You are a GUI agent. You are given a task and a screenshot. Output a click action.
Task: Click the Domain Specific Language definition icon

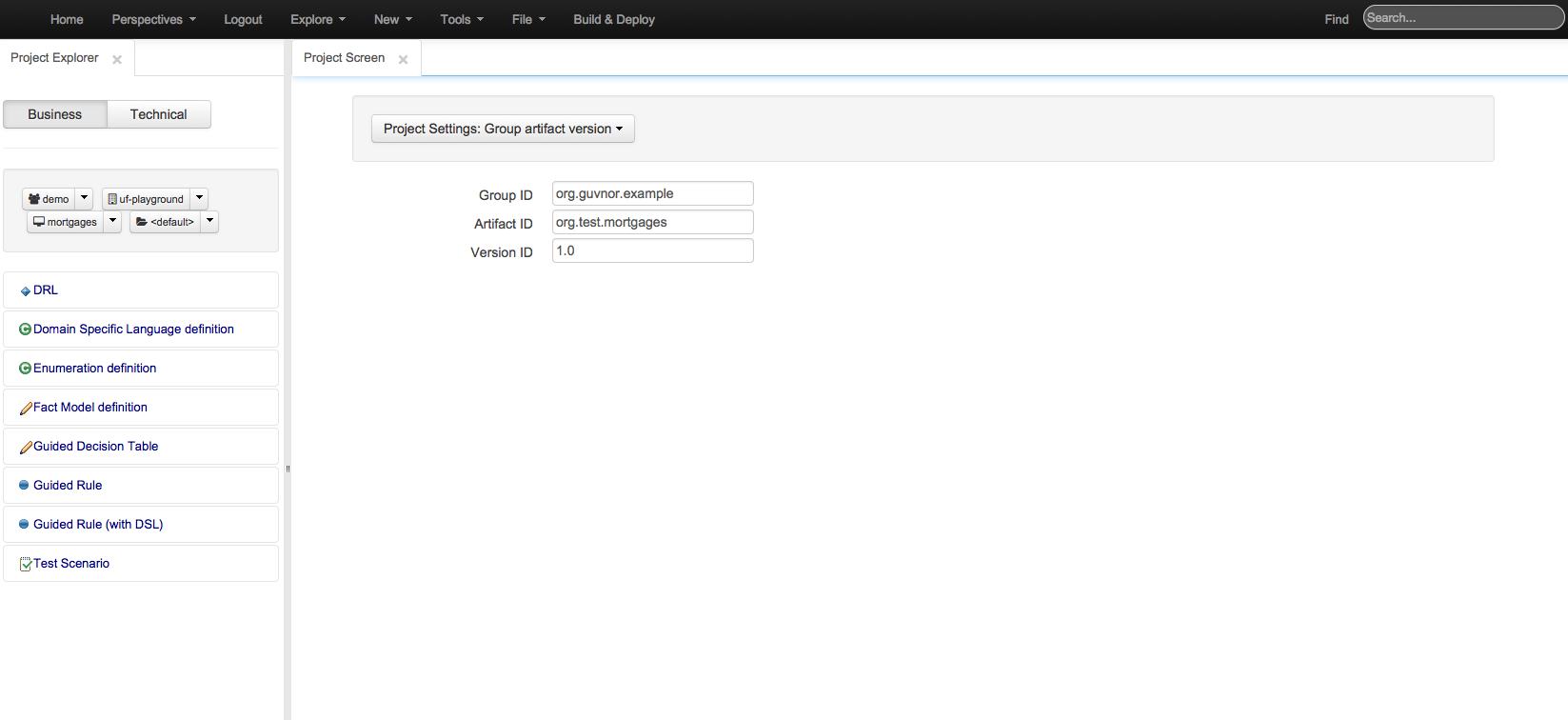pos(26,330)
